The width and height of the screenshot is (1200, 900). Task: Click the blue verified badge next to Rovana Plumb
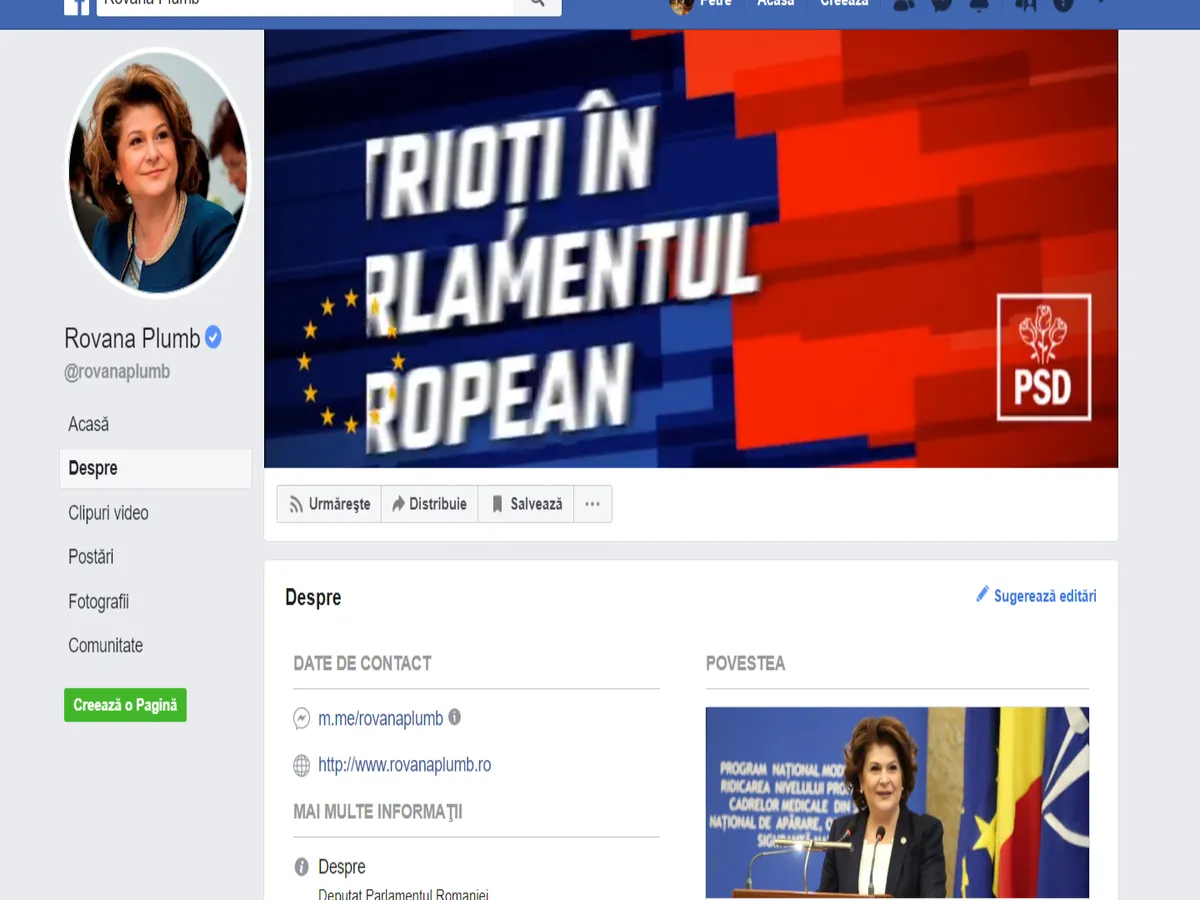(213, 338)
